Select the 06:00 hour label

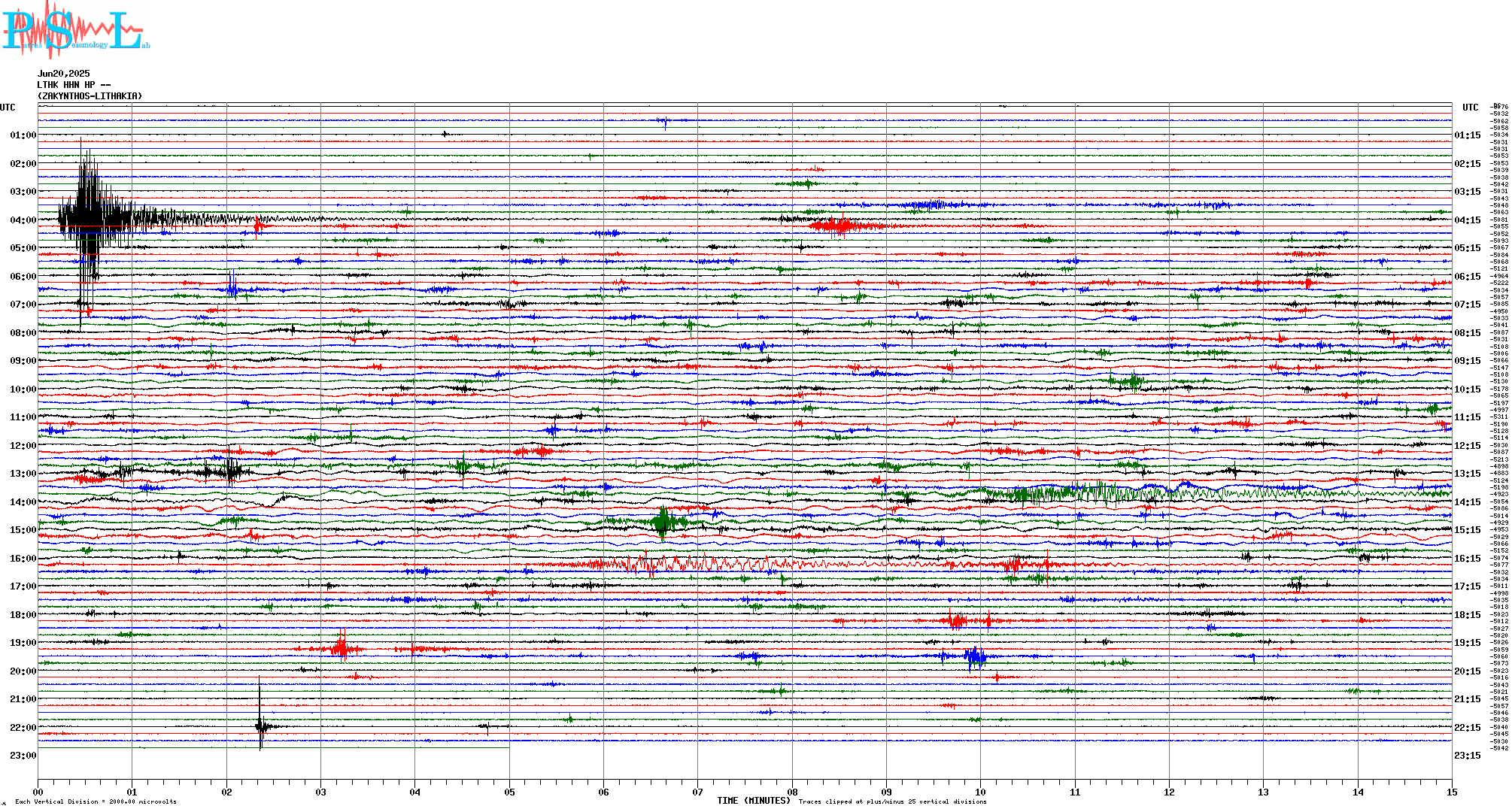pos(23,277)
